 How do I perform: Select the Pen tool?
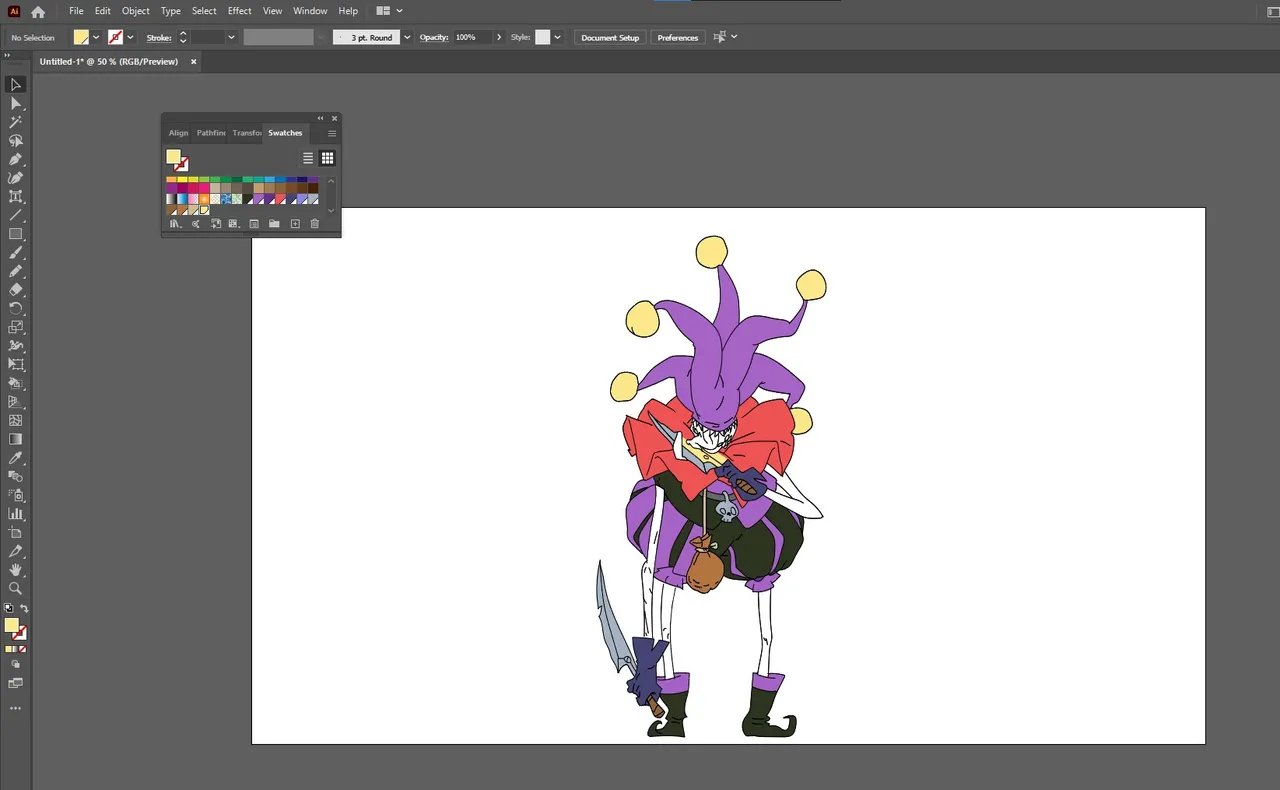point(15,159)
